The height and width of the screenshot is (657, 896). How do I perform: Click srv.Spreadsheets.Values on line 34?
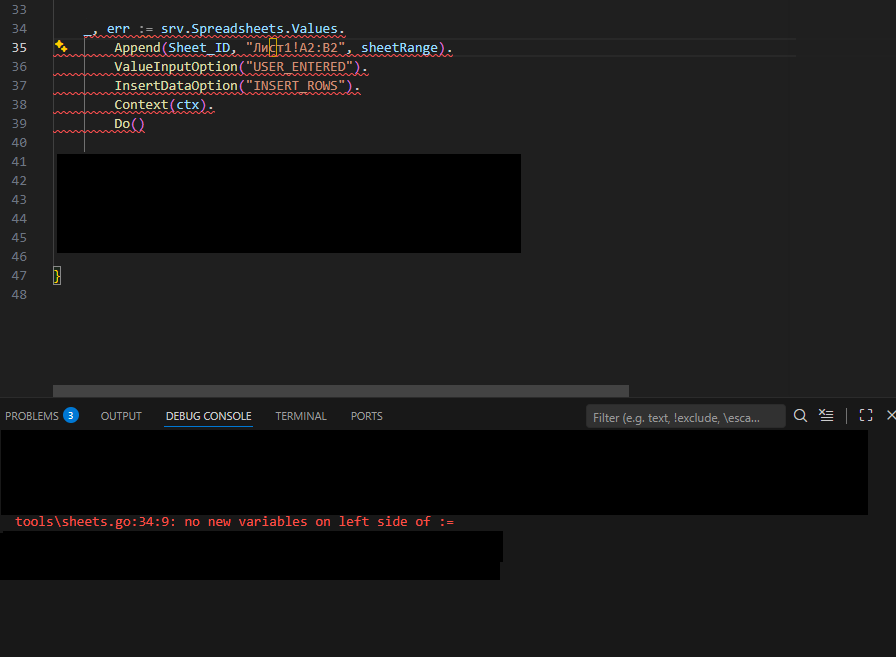tap(249, 29)
